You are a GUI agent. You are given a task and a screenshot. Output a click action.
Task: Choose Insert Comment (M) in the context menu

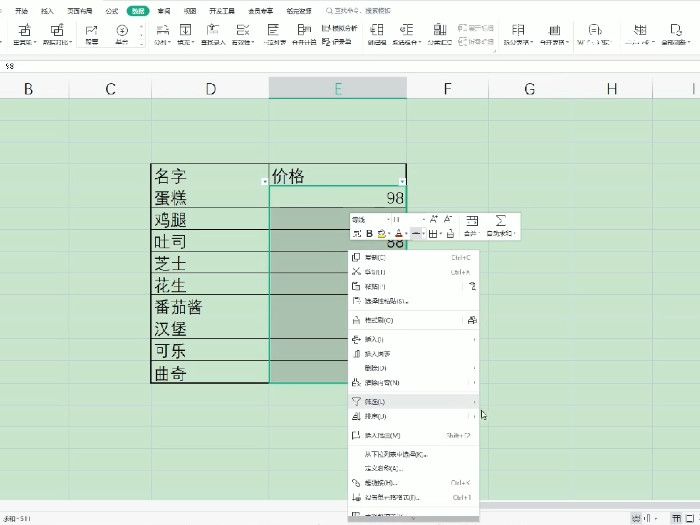coord(413,435)
